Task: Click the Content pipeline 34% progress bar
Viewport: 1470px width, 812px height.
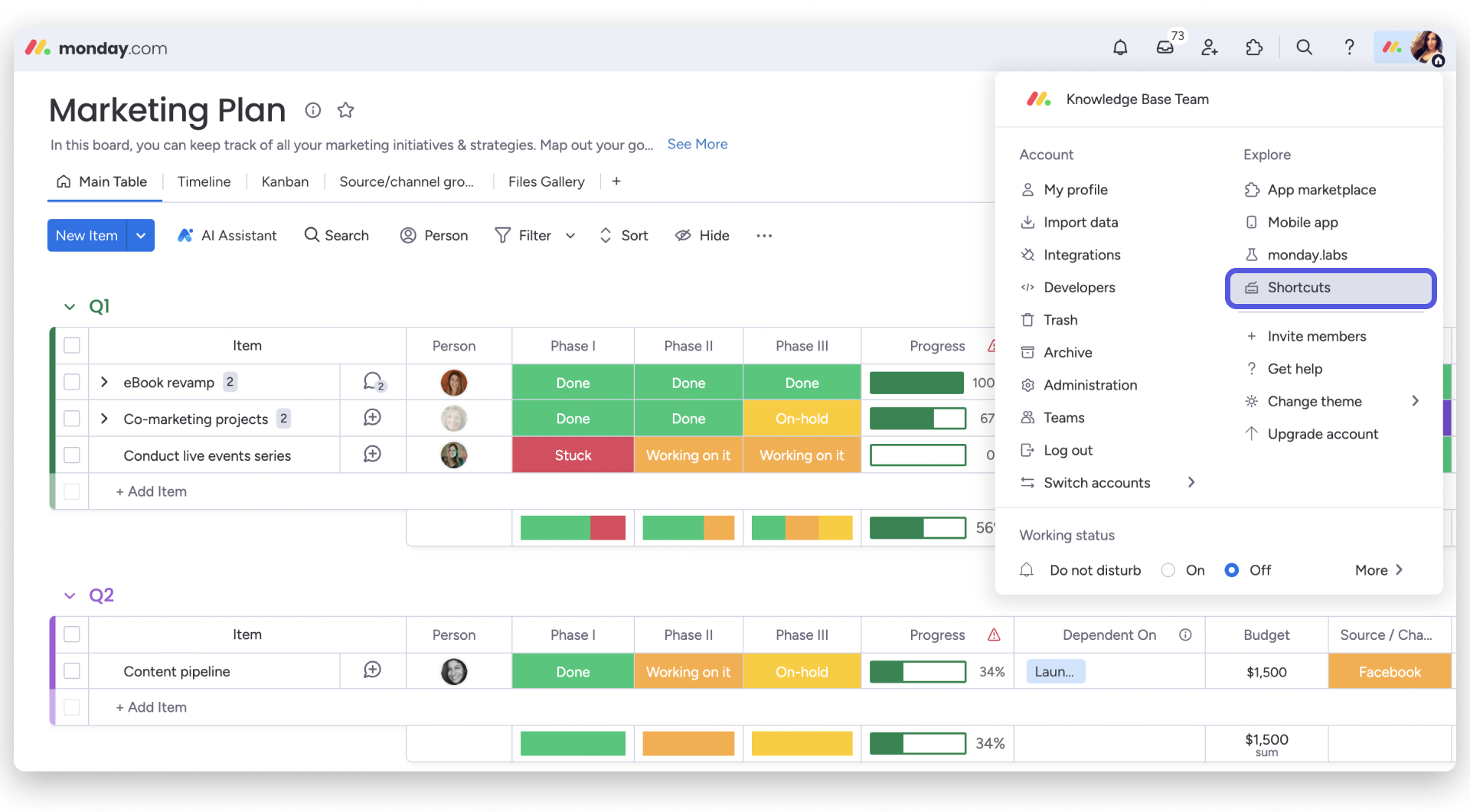Action: click(918, 672)
